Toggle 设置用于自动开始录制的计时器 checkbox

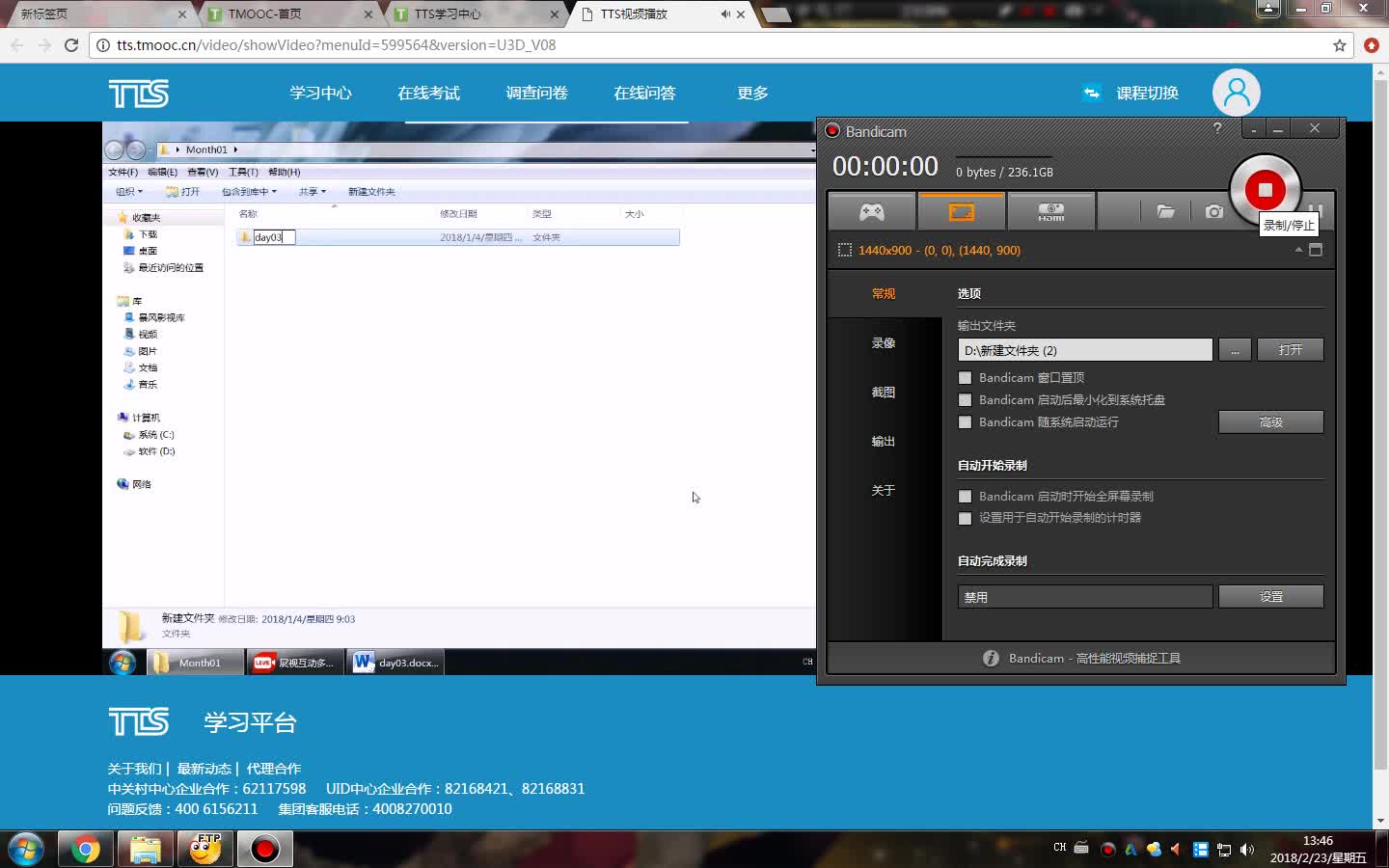(965, 518)
